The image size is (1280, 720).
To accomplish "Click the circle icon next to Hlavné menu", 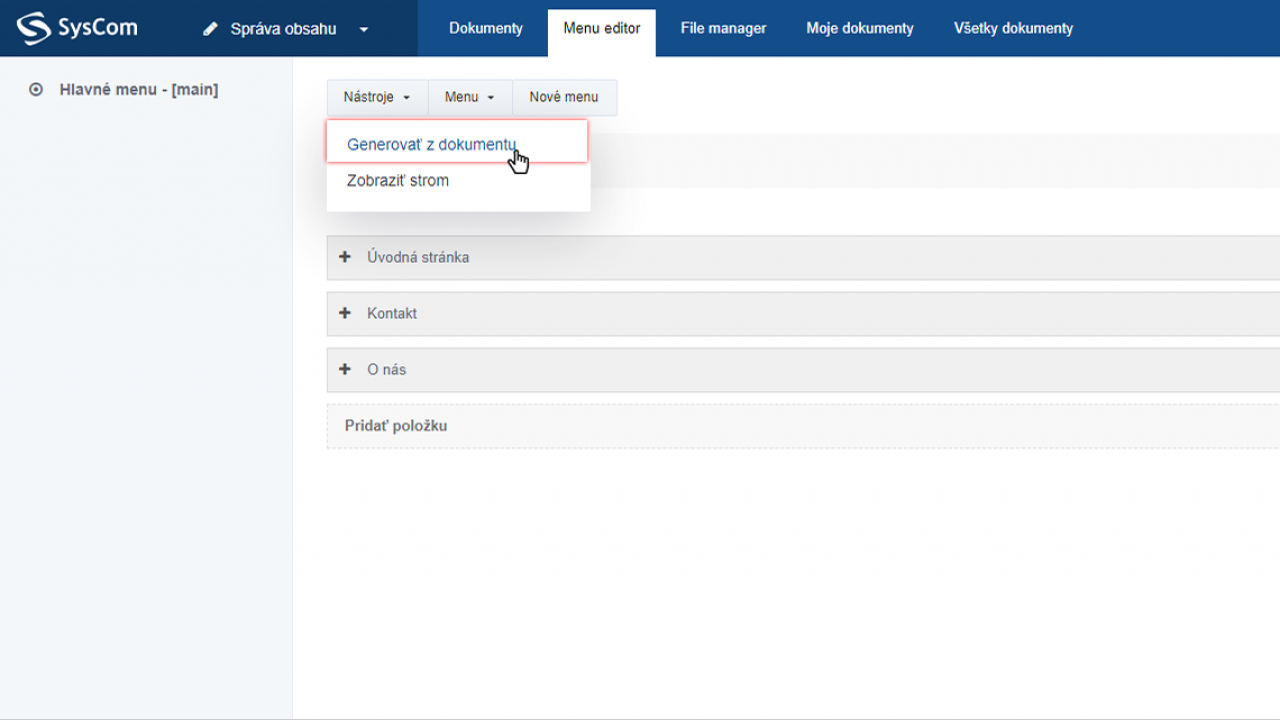I will 36,90.
